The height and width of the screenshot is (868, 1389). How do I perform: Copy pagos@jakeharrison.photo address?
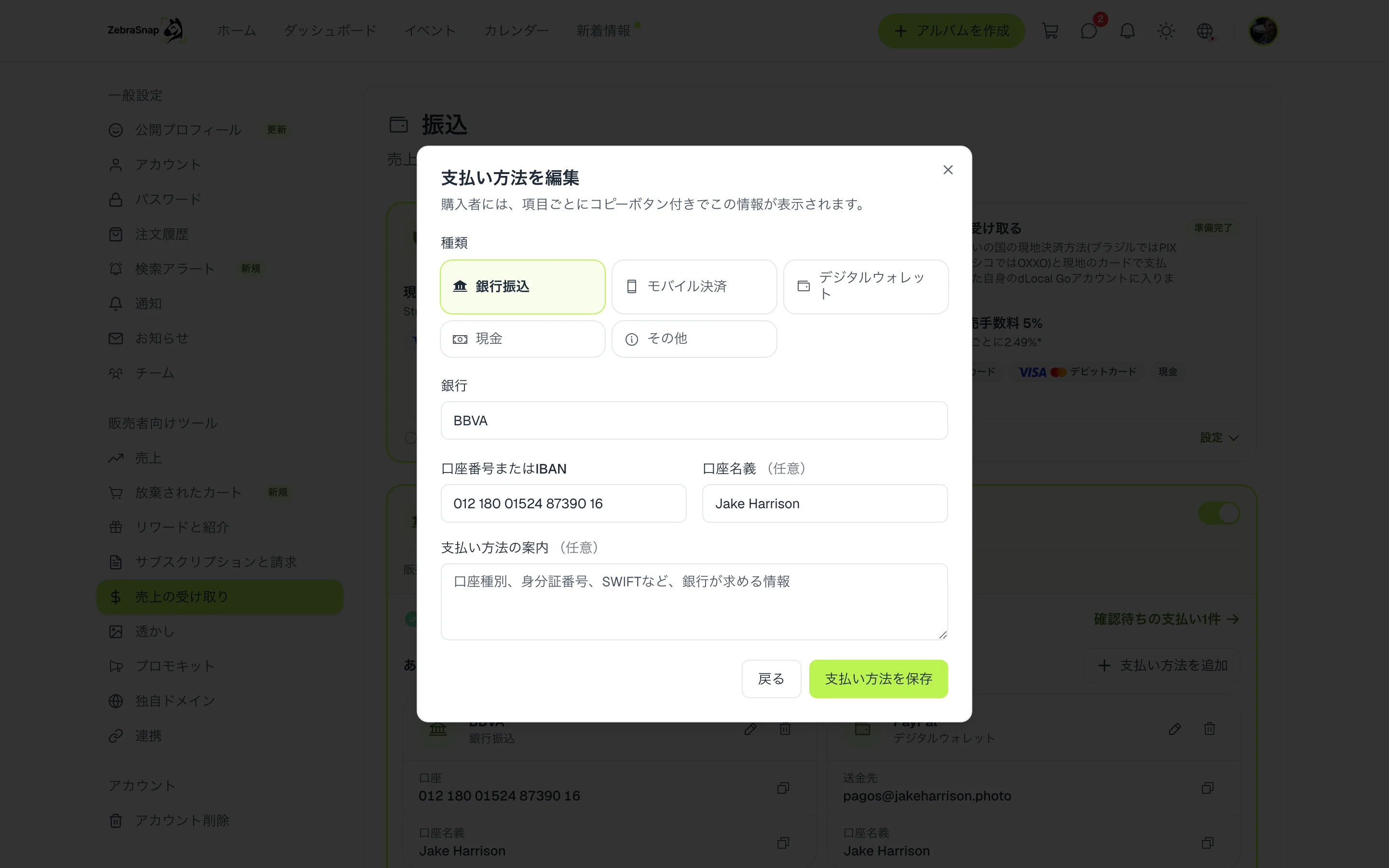tap(1208, 788)
